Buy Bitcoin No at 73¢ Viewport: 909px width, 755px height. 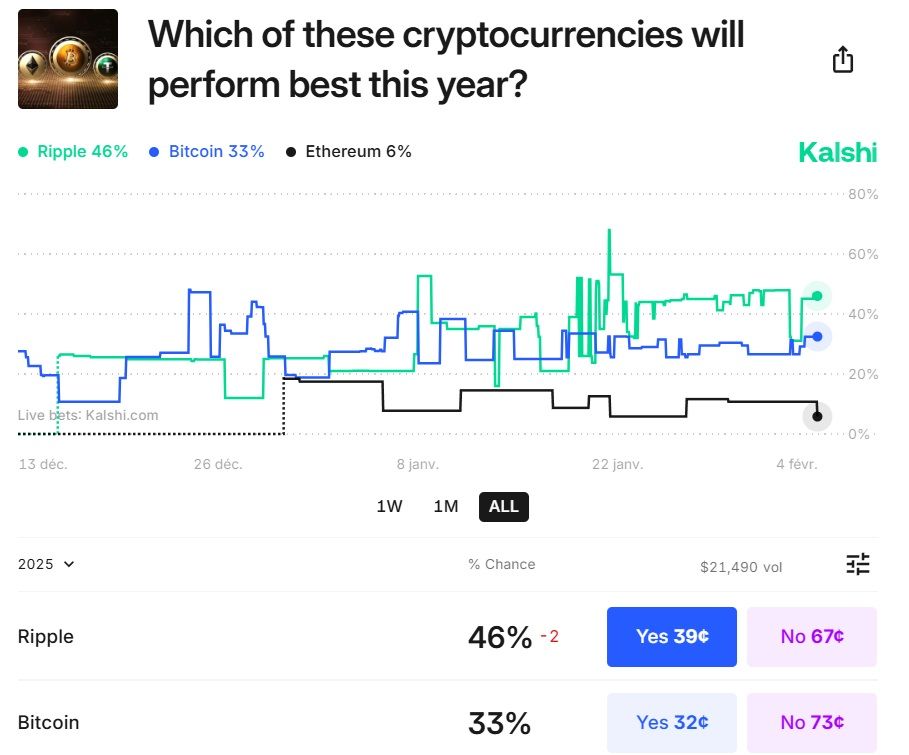point(812,722)
